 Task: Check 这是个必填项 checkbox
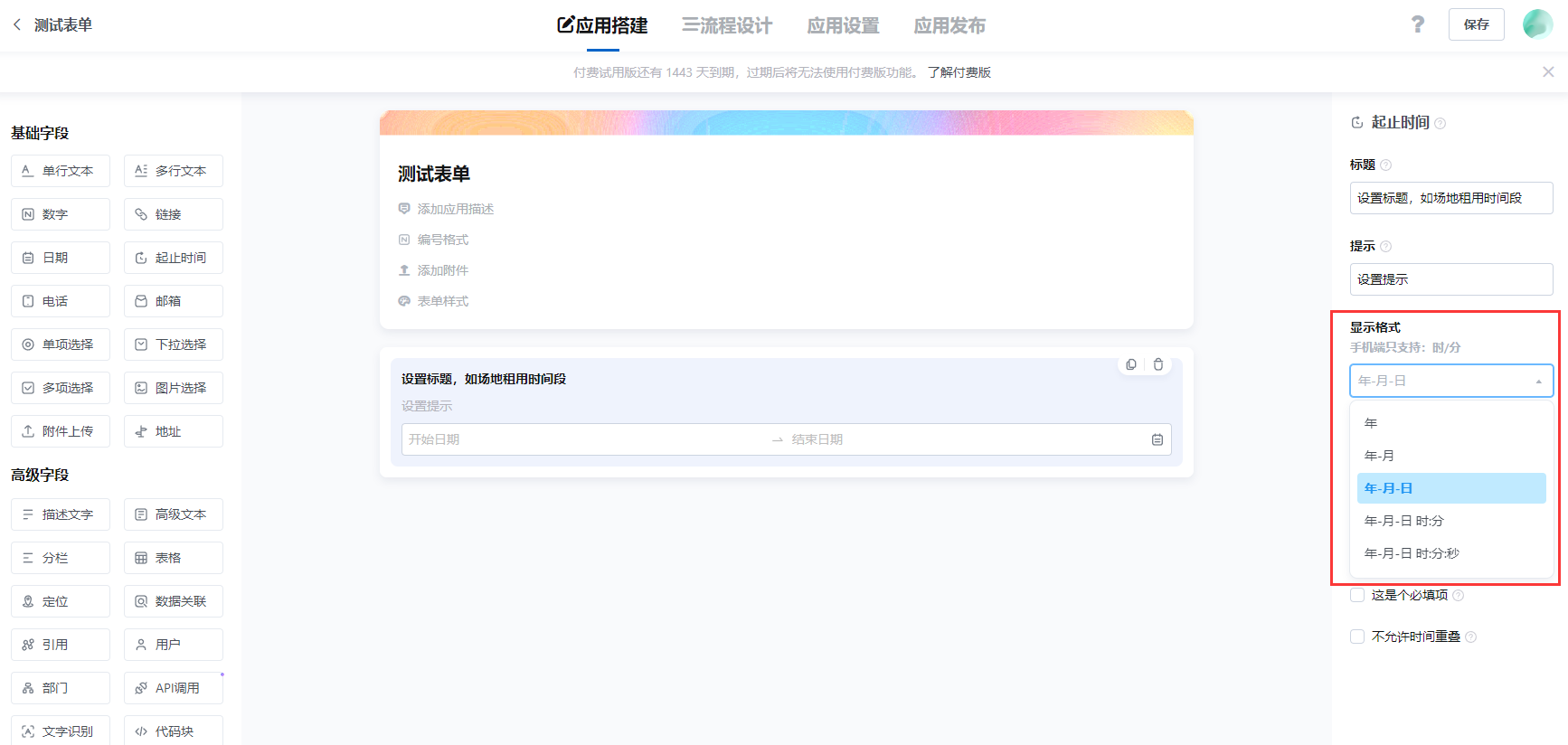tap(1357, 595)
